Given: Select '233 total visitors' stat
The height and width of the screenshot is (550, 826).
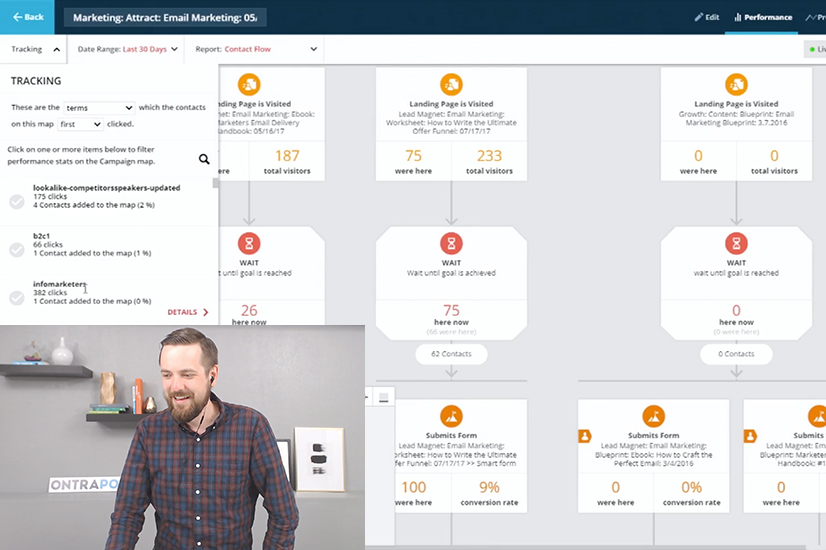Looking at the screenshot, I should coord(489,161).
